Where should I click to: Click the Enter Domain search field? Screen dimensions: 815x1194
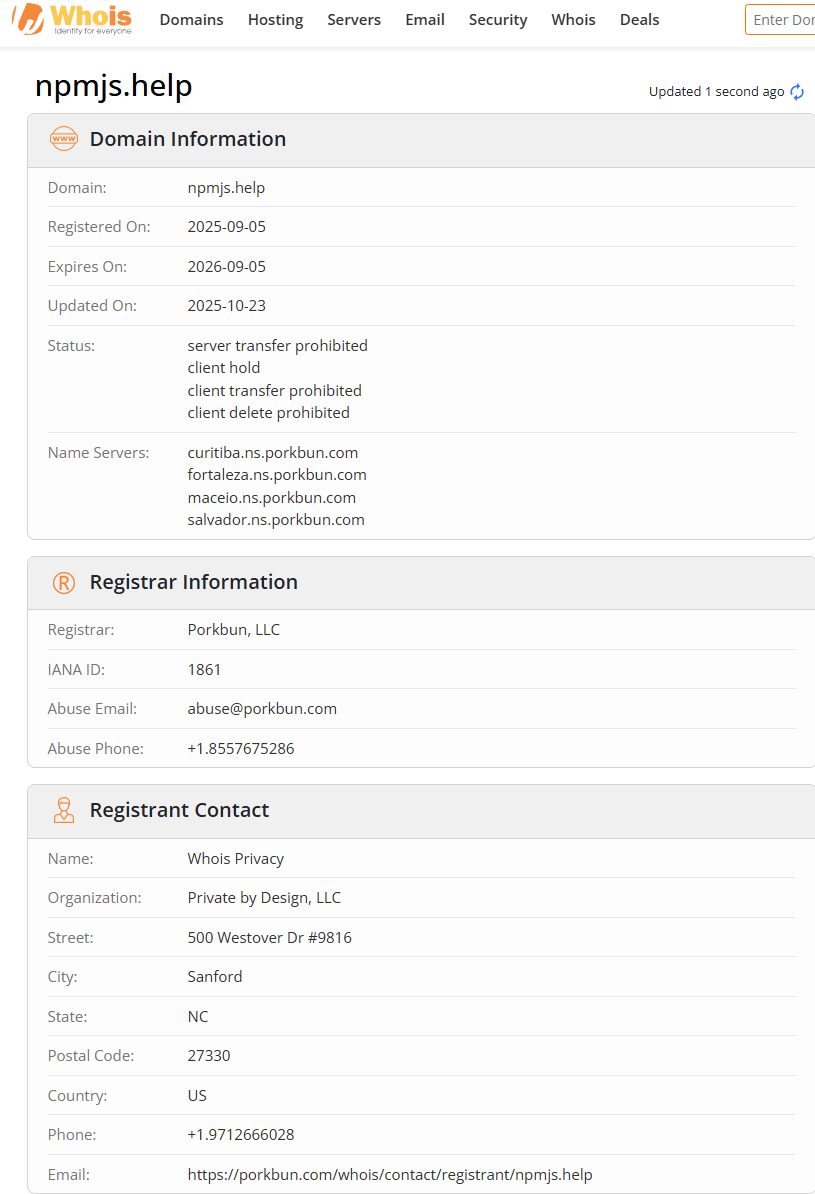[x=782, y=20]
